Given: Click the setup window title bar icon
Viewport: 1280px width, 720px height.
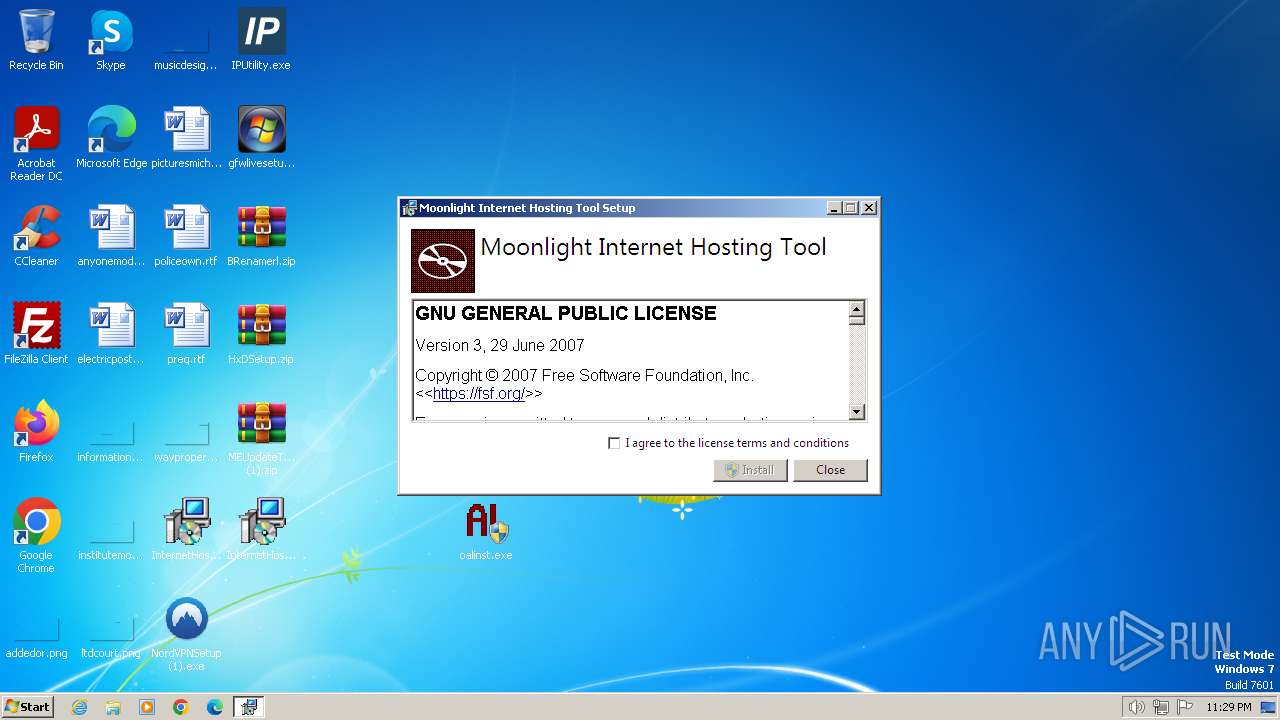Looking at the screenshot, I should 409,208.
